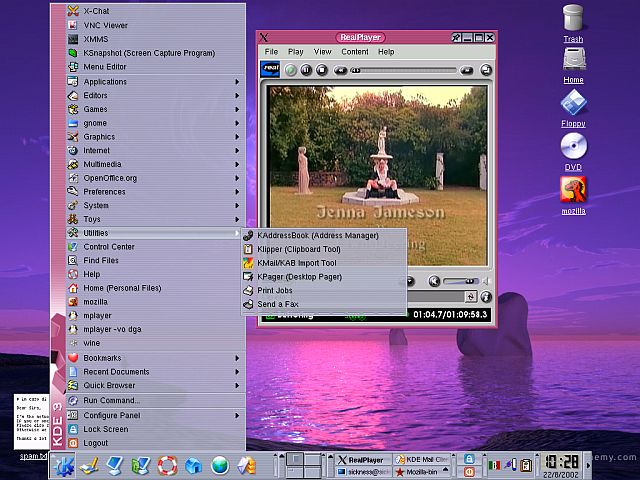Open the View menu in RealPlayer

pyautogui.click(x=322, y=51)
